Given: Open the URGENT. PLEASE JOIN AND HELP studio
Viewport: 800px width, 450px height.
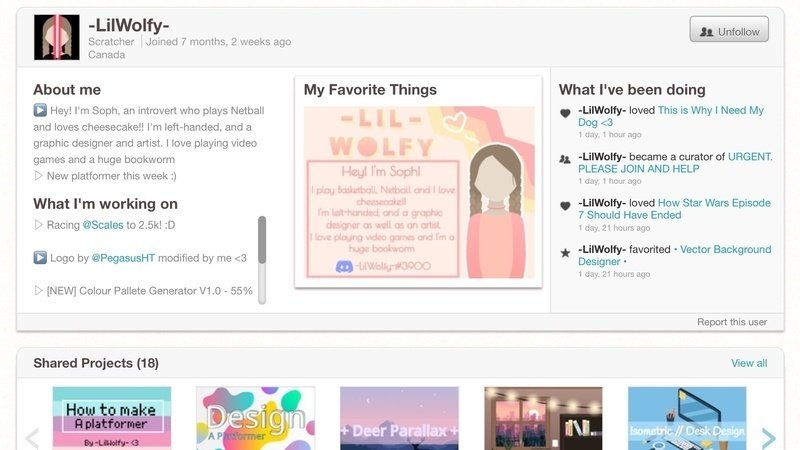Looking at the screenshot, I should 675,163.
